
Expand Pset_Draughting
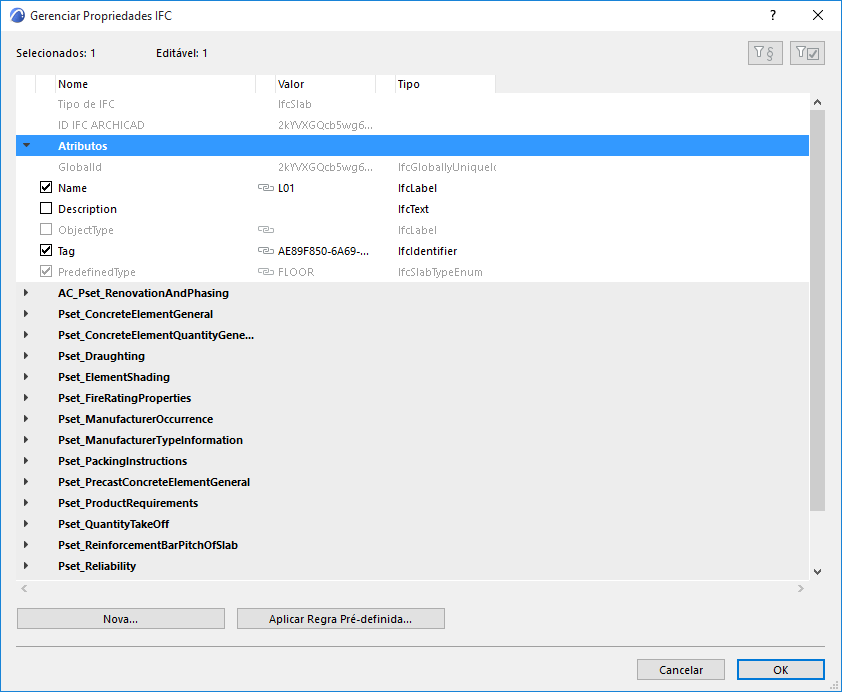[x=26, y=356]
